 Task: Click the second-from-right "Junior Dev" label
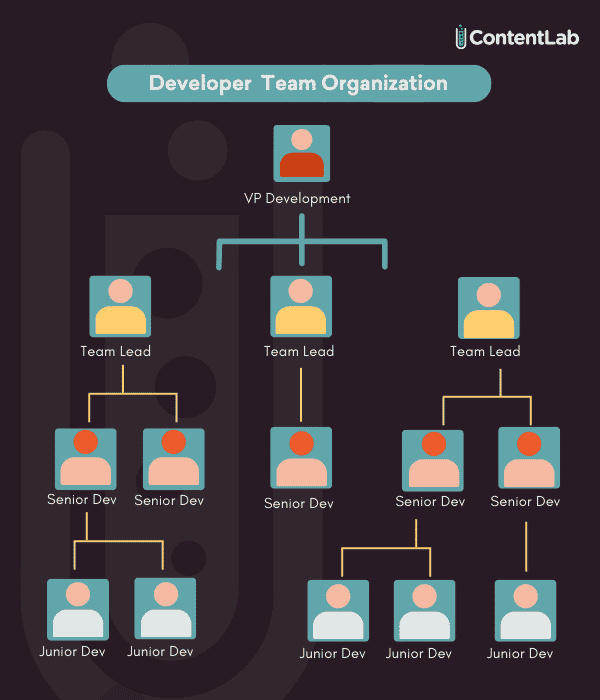click(419, 654)
